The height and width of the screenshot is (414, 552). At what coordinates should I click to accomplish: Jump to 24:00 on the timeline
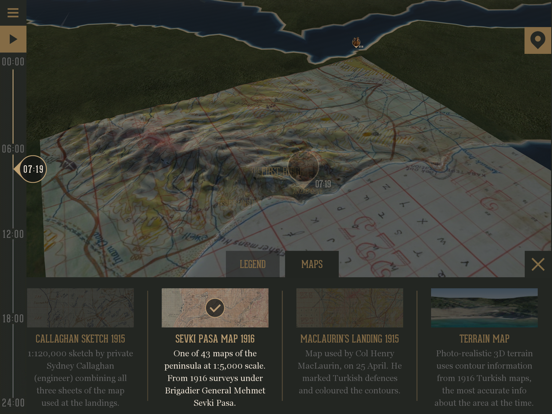[x=13, y=403]
